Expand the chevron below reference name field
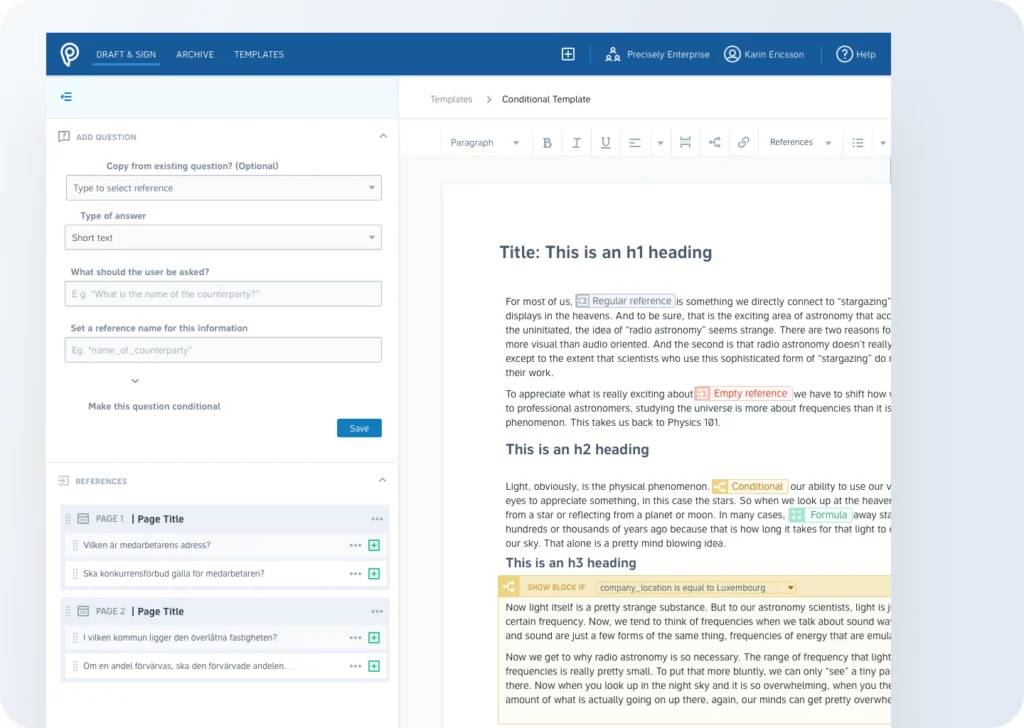The height and width of the screenshot is (728, 1024). tap(135, 381)
